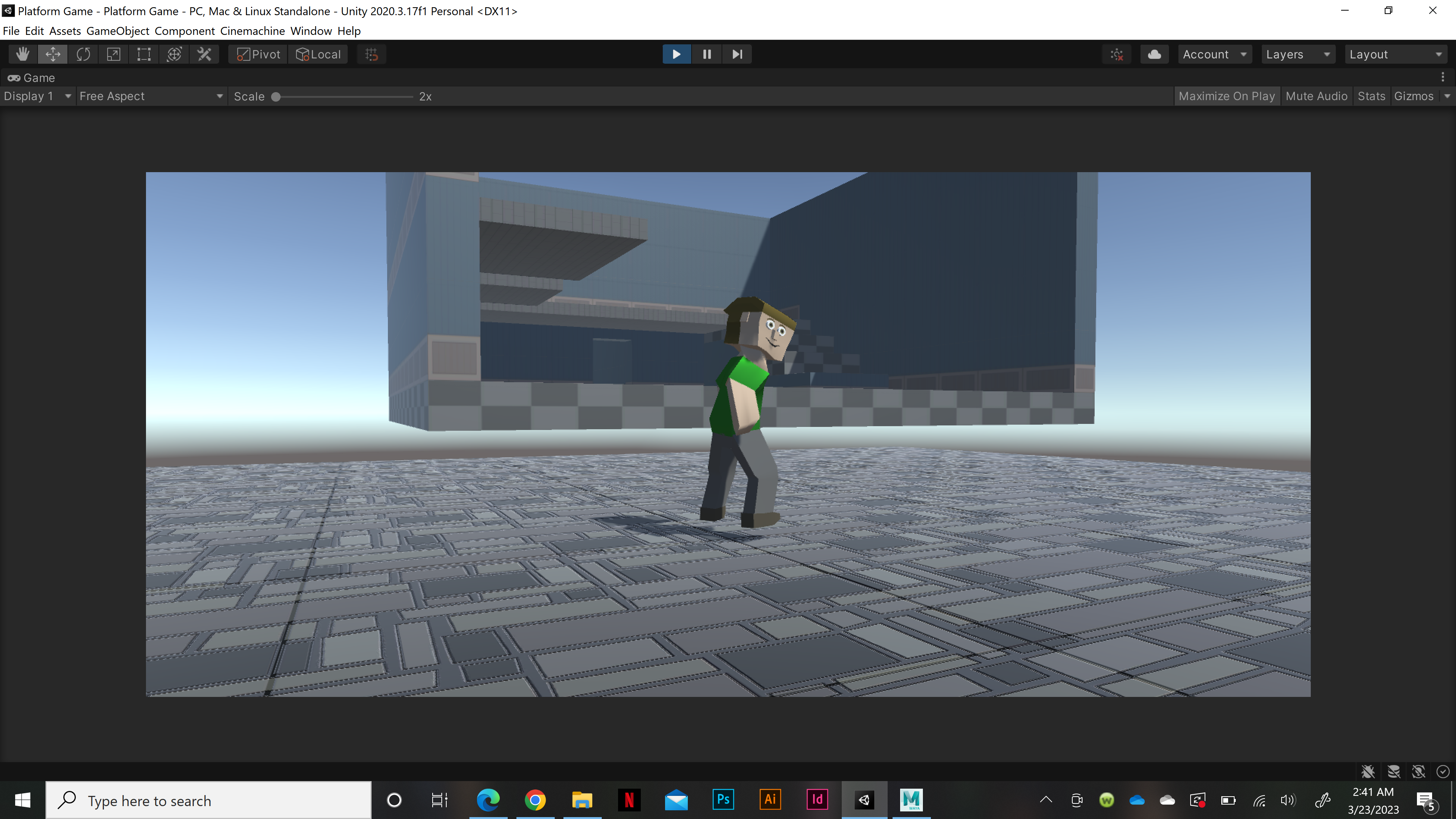Toggle Maximize On Play
1456x819 pixels.
coord(1227,96)
